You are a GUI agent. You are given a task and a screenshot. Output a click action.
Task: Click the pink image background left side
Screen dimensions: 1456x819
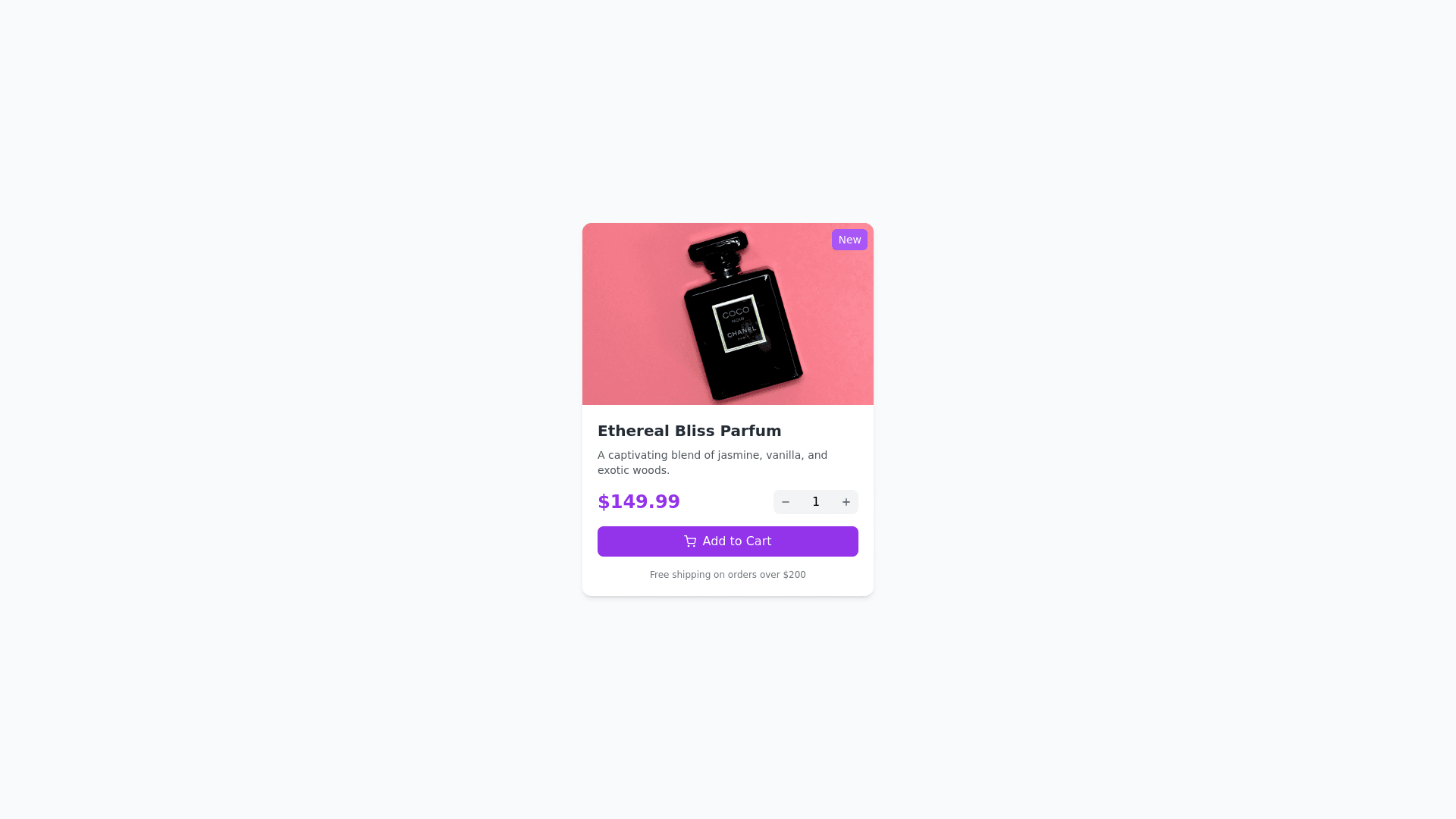pyautogui.click(x=629, y=314)
